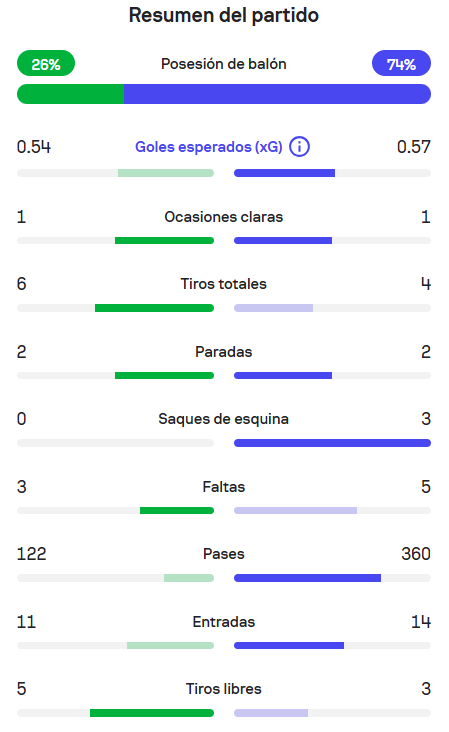Click the blue Pases bar

tap(308, 578)
